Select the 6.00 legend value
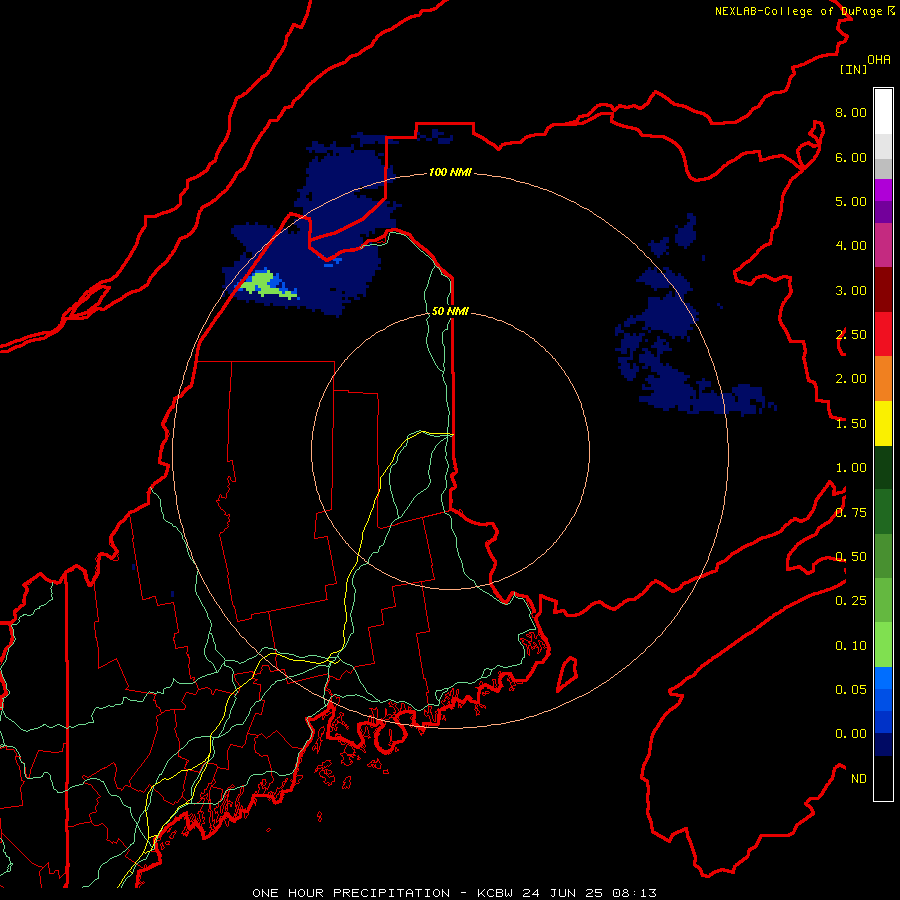 coord(851,157)
